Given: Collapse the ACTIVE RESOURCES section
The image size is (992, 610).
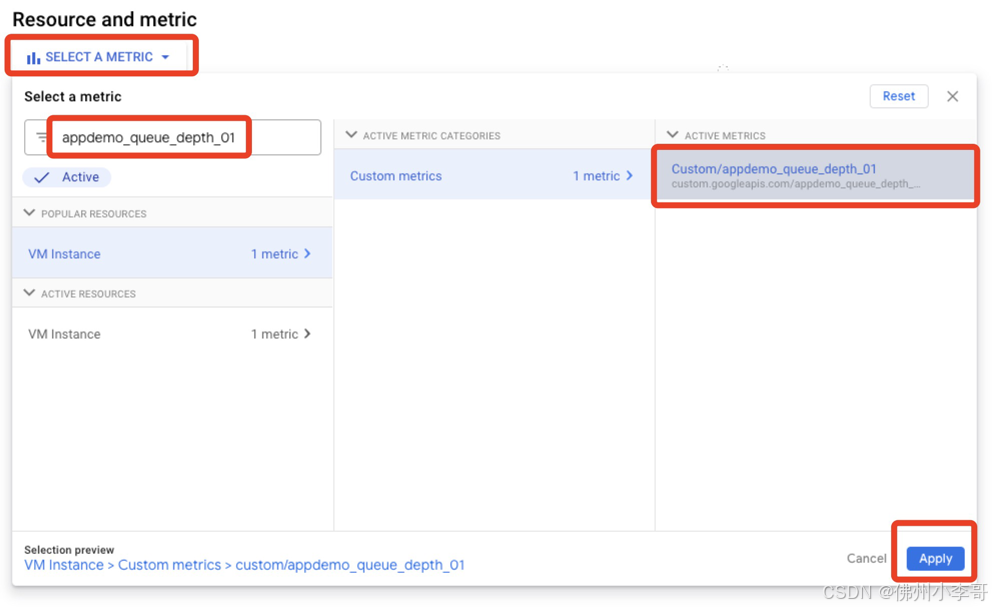Looking at the screenshot, I should [x=29, y=293].
